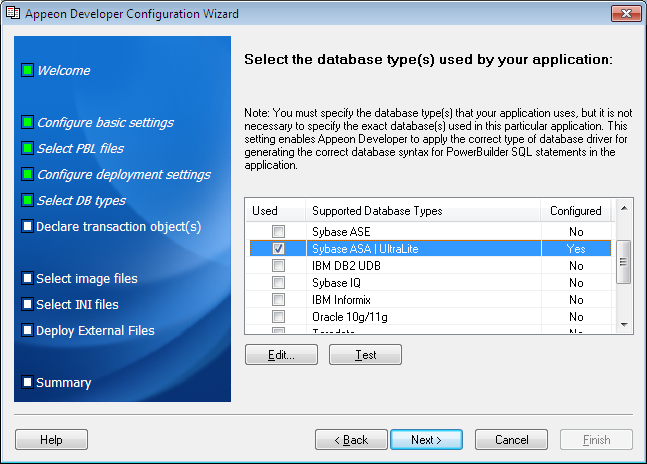Click the green Configure deployment settings marker
This screenshot has height=464, width=647.
[x=28, y=174]
